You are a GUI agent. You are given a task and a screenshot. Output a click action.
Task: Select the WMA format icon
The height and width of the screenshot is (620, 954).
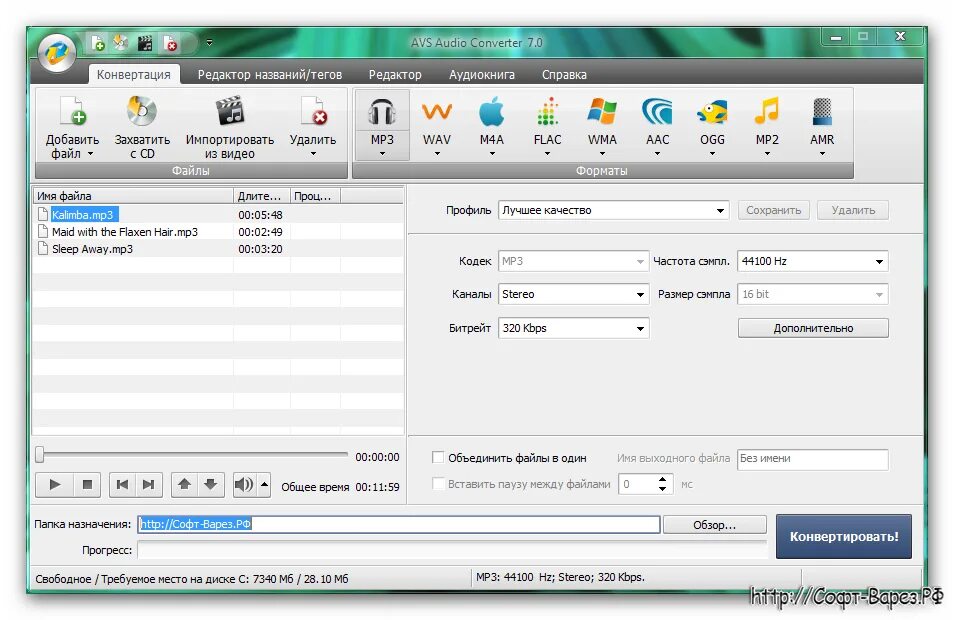[x=602, y=112]
